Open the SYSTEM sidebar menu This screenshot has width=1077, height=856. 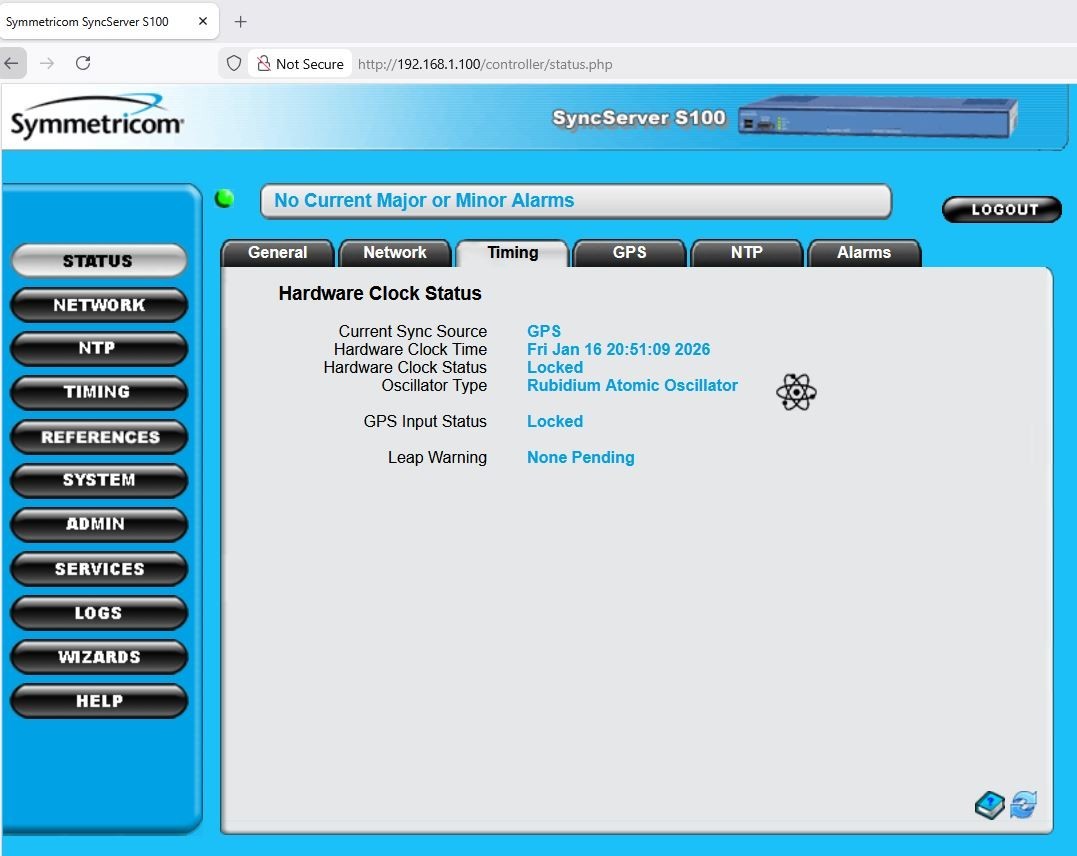[99, 480]
